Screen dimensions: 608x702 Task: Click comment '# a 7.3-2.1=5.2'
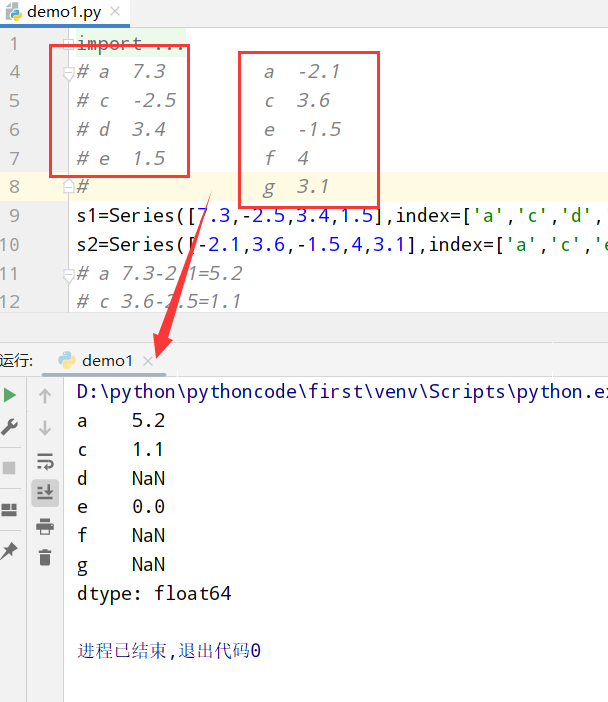point(159,274)
